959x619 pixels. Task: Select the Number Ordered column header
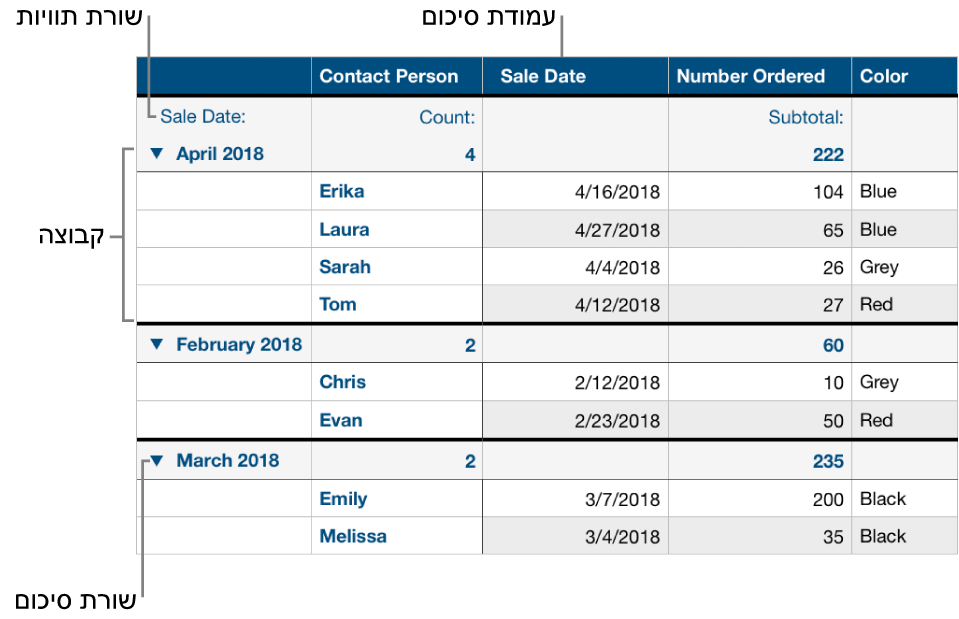751,76
